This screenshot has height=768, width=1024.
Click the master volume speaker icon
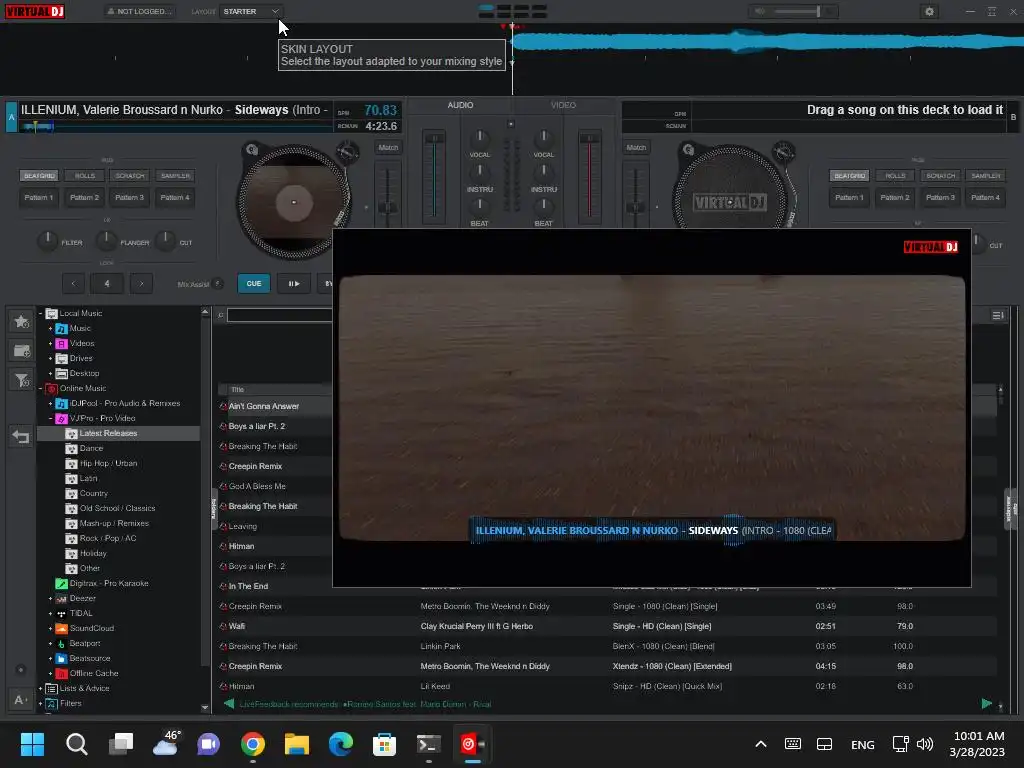click(760, 11)
